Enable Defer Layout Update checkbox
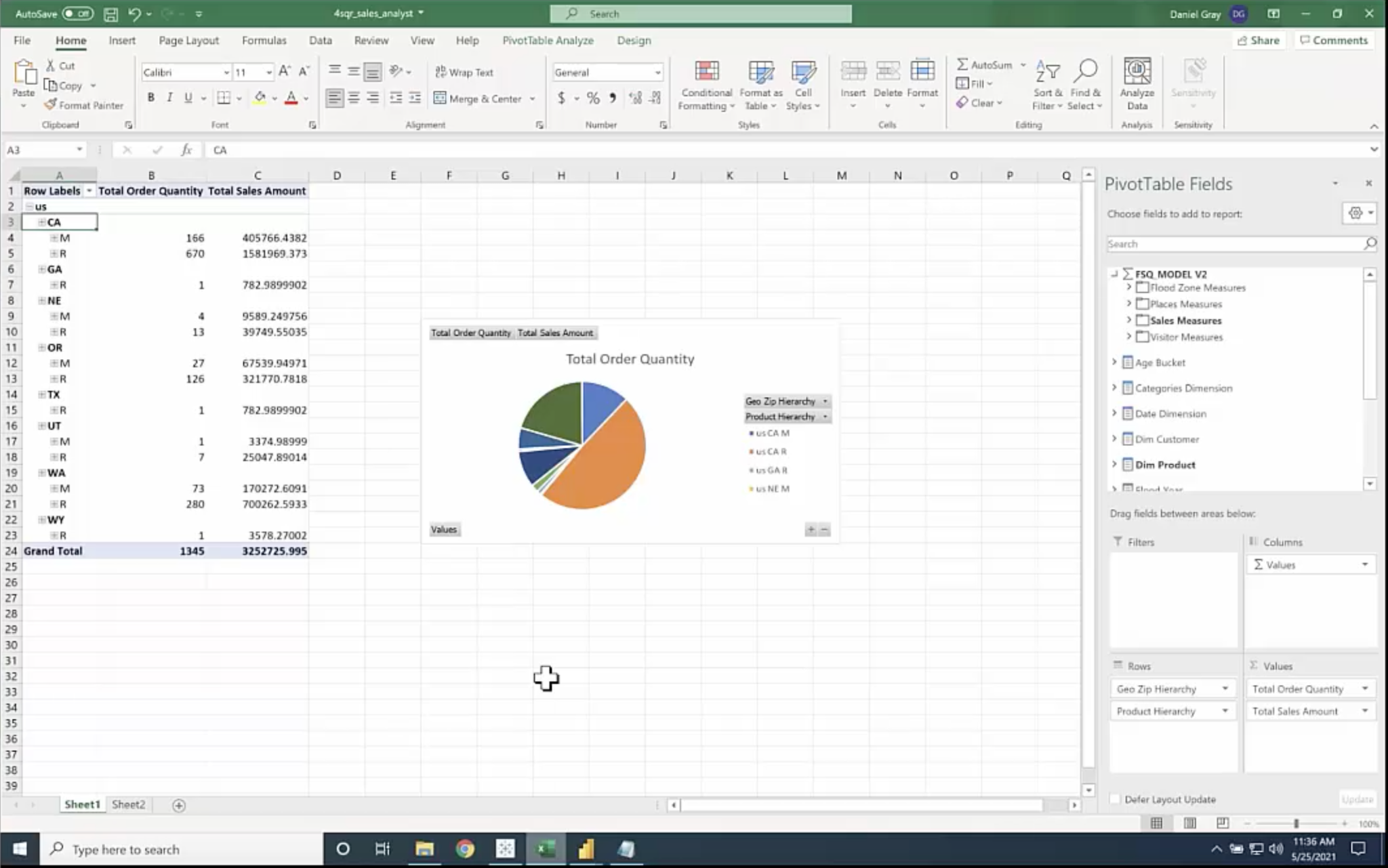Image resolution: width=1388 pixels, height=868 pixels. pos(1115,799)
